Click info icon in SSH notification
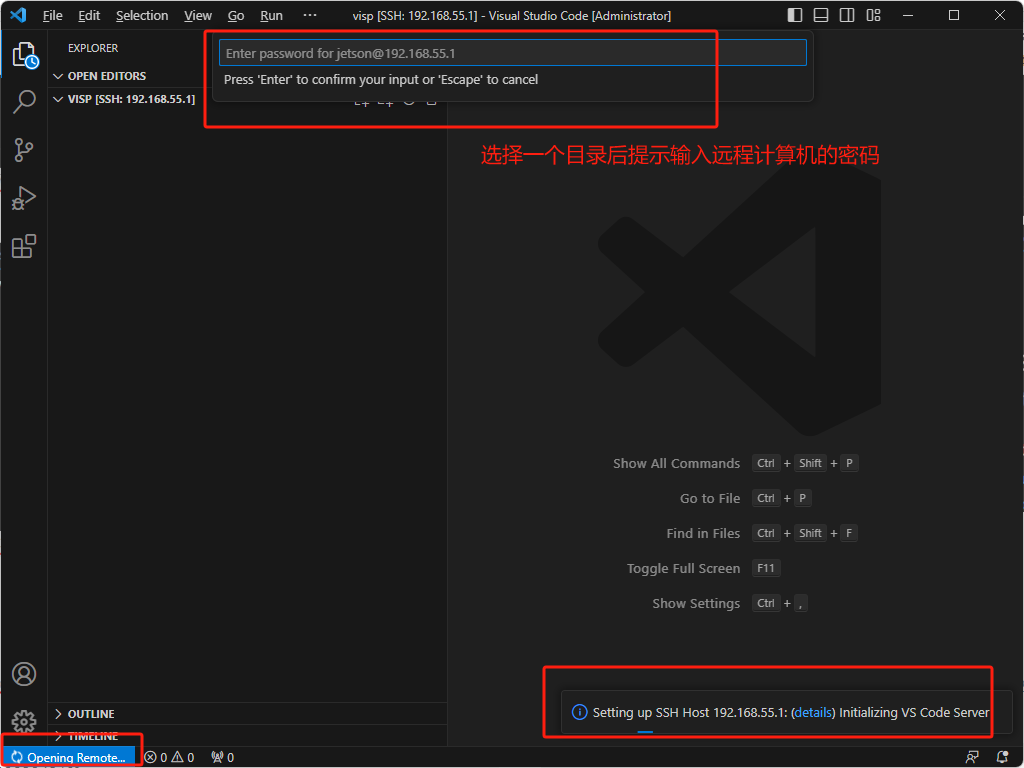This screenshot has width=1024, height=768. pos(579,712)
